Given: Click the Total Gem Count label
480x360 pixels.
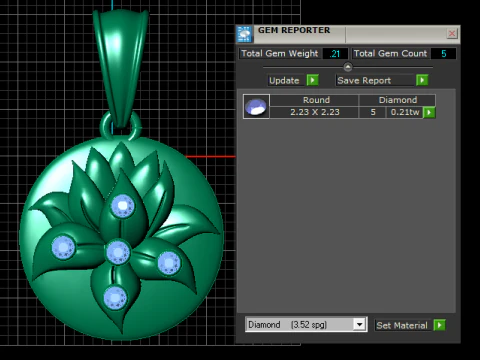Looking at the screenshot, I should [390, 54].
